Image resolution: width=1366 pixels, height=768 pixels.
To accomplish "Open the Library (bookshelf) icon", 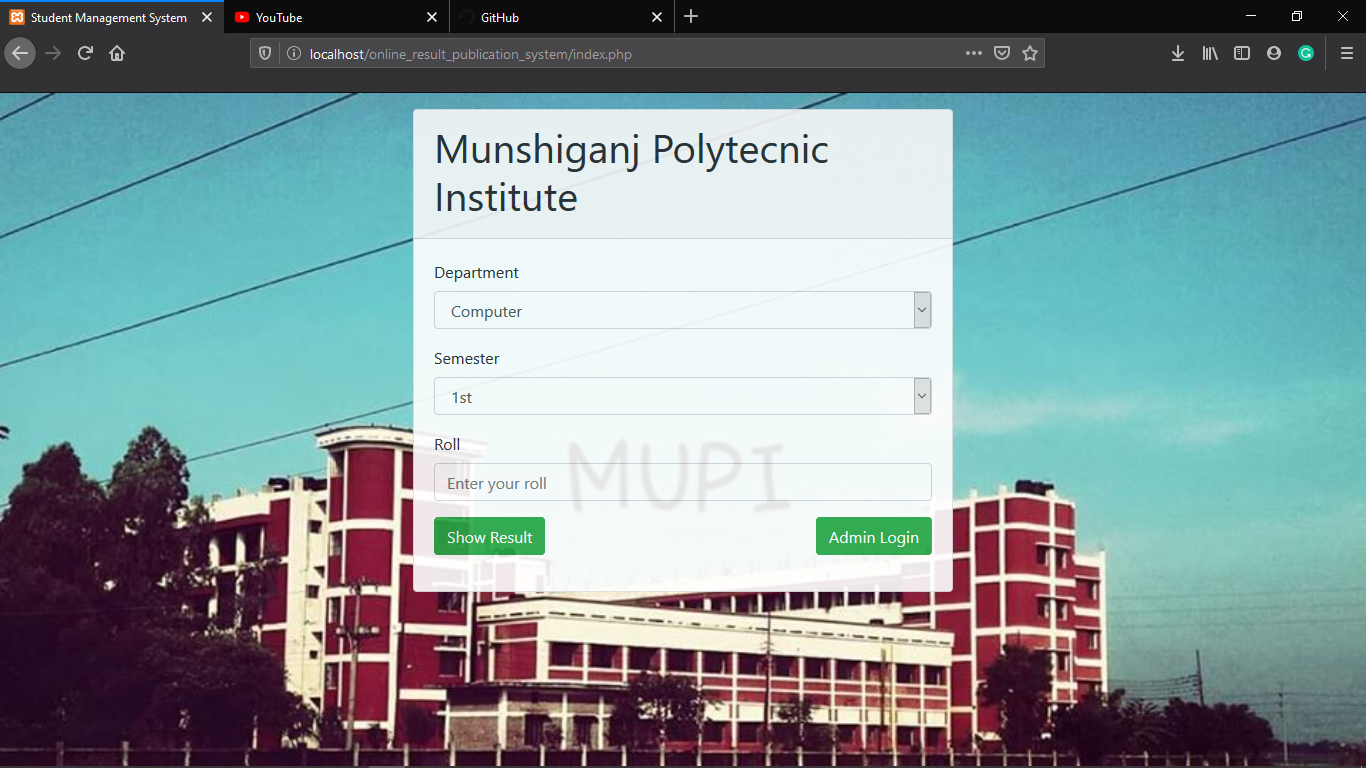I will 1209,53.
